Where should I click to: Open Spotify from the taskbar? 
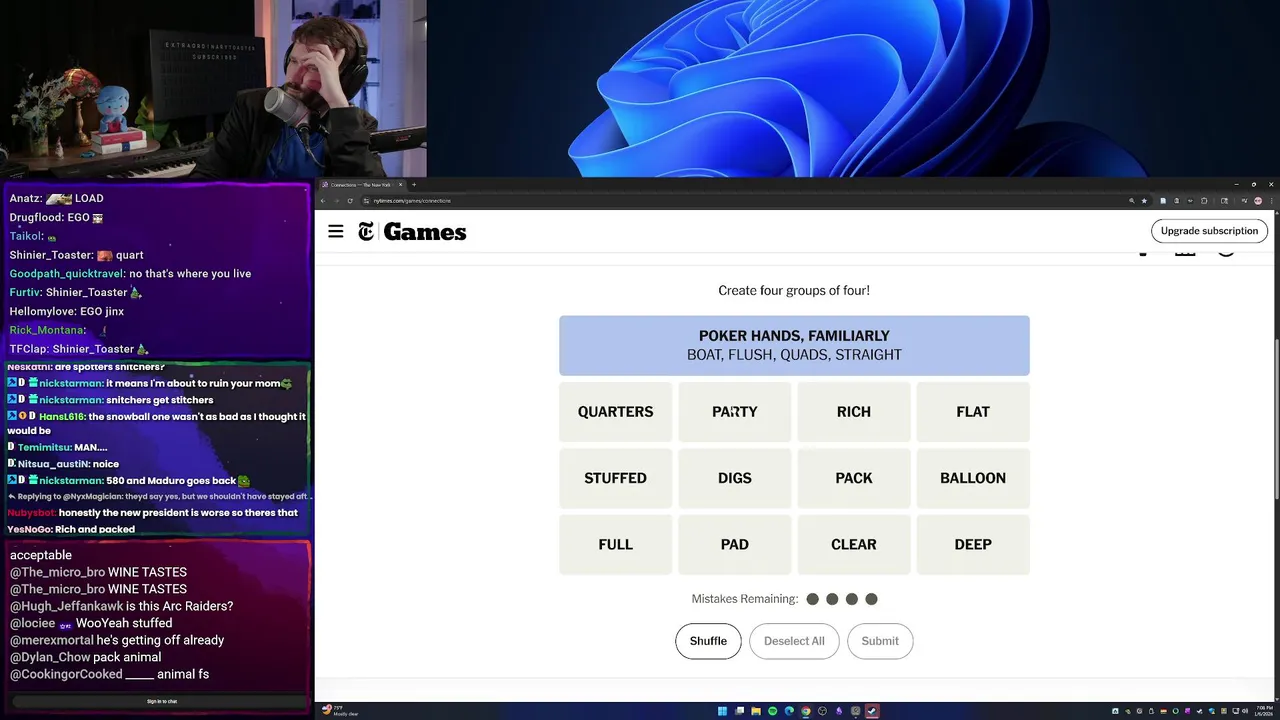772,711
